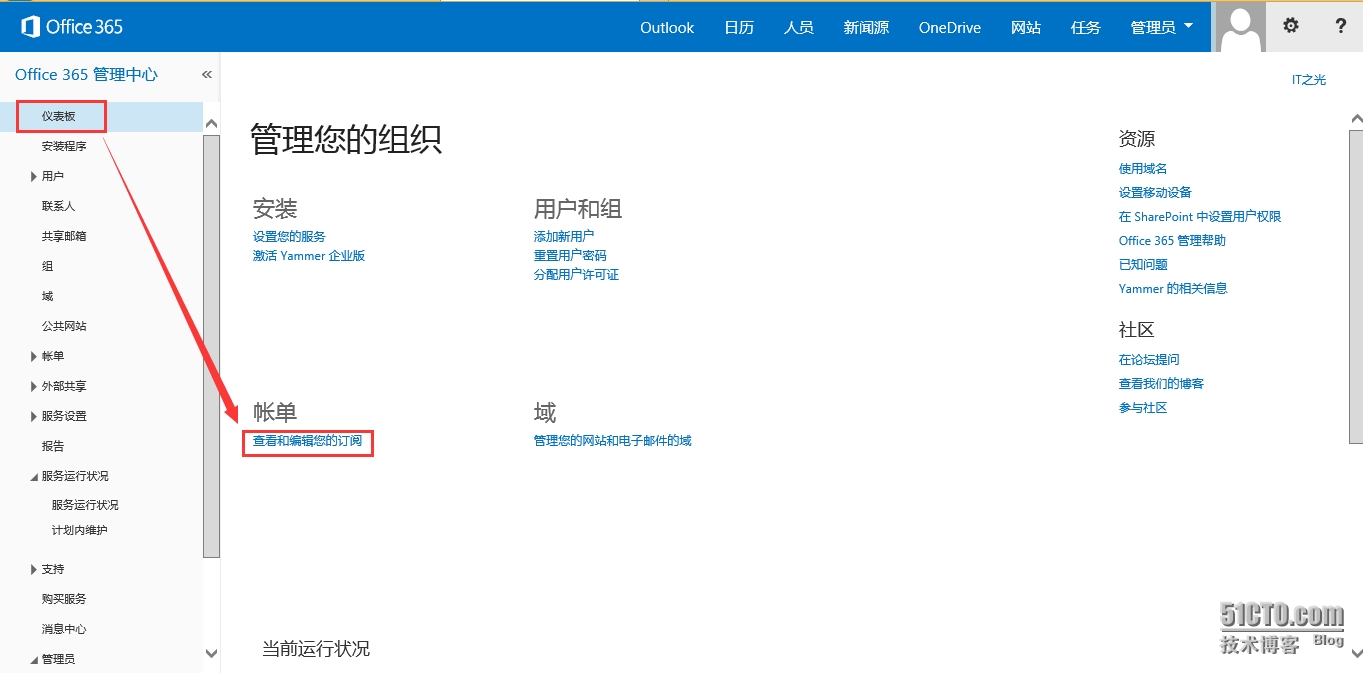The height and width of the screenshot is (673, 1363).
Task: Go to OneDrive in top navigation
Action: (x=949, y=27)
